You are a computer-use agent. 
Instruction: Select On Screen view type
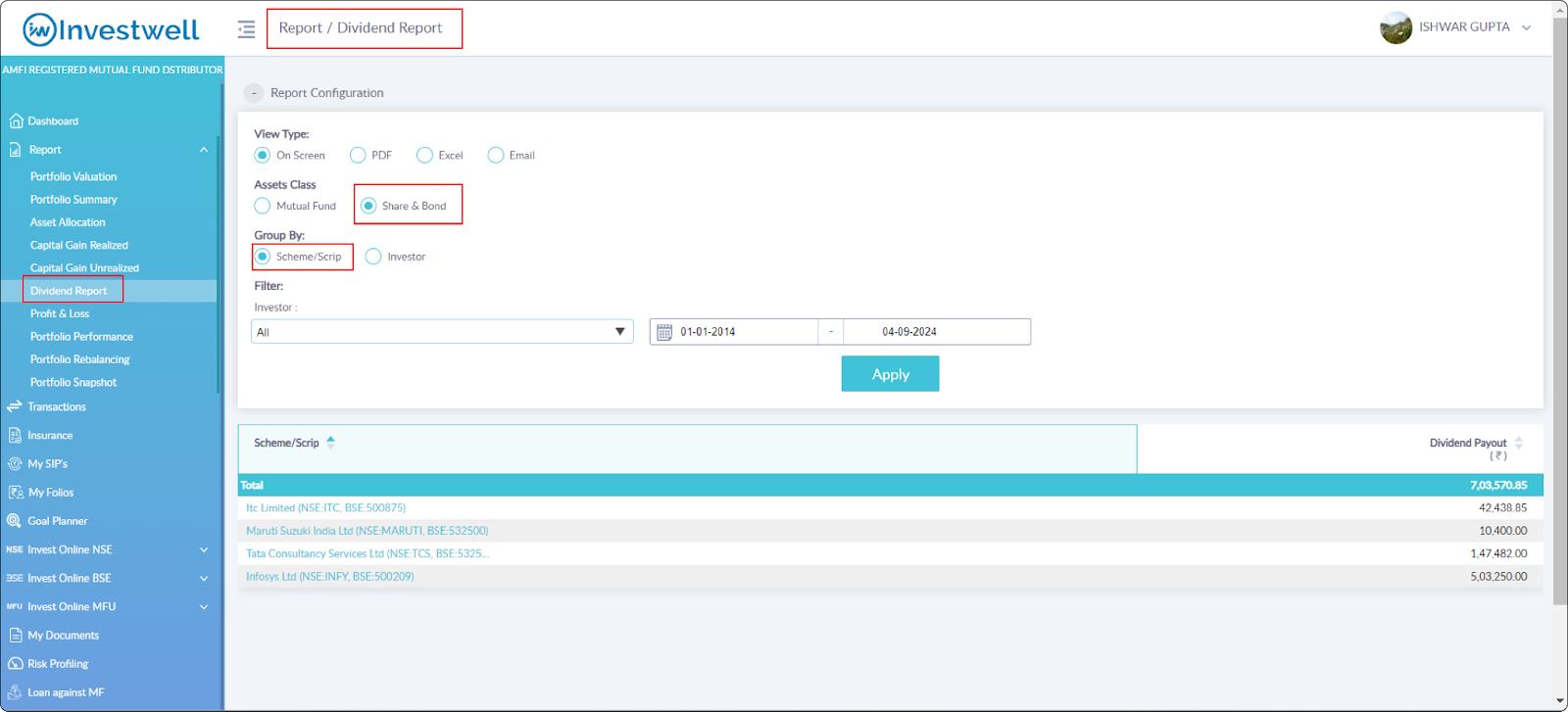point(263,156)
